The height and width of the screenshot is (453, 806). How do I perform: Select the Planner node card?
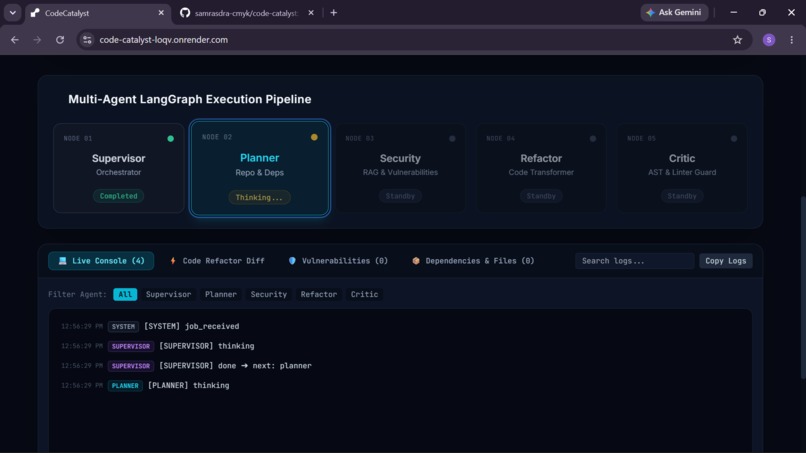pyautogui.click(x=260, y=168)
